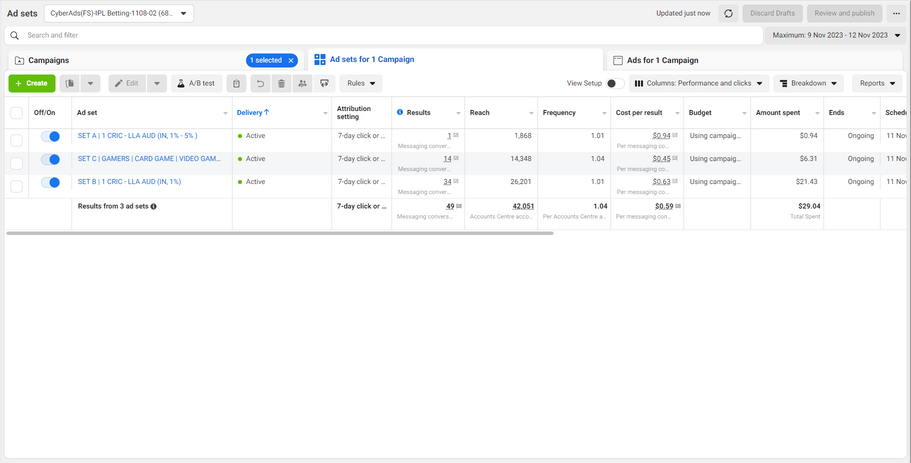The width and height of the screenshot is (911, 463).
Task: Delete selection with the trash icon
Action: point(281,84)
